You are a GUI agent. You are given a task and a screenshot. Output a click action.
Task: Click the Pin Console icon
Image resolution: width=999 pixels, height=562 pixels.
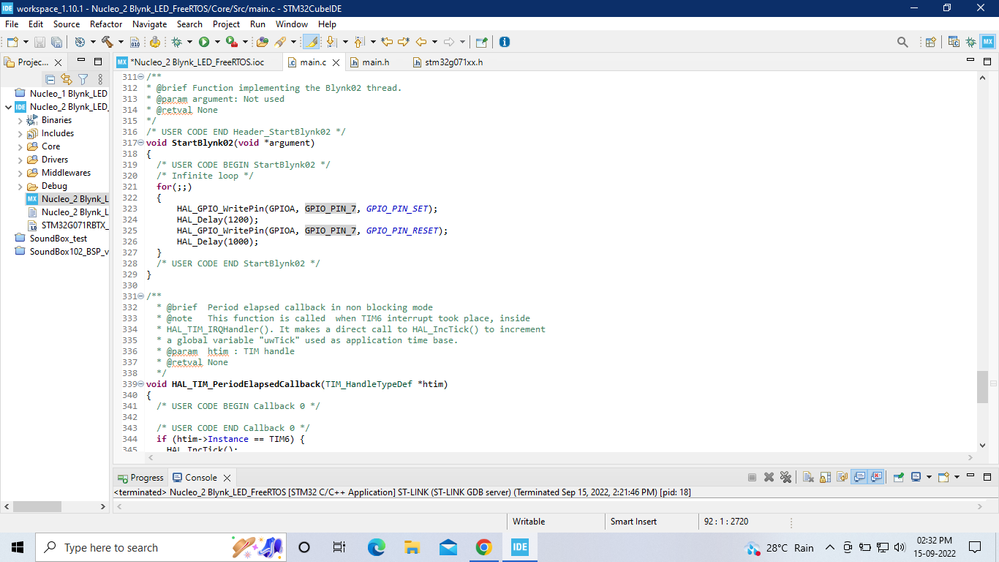tap(899, 477)
